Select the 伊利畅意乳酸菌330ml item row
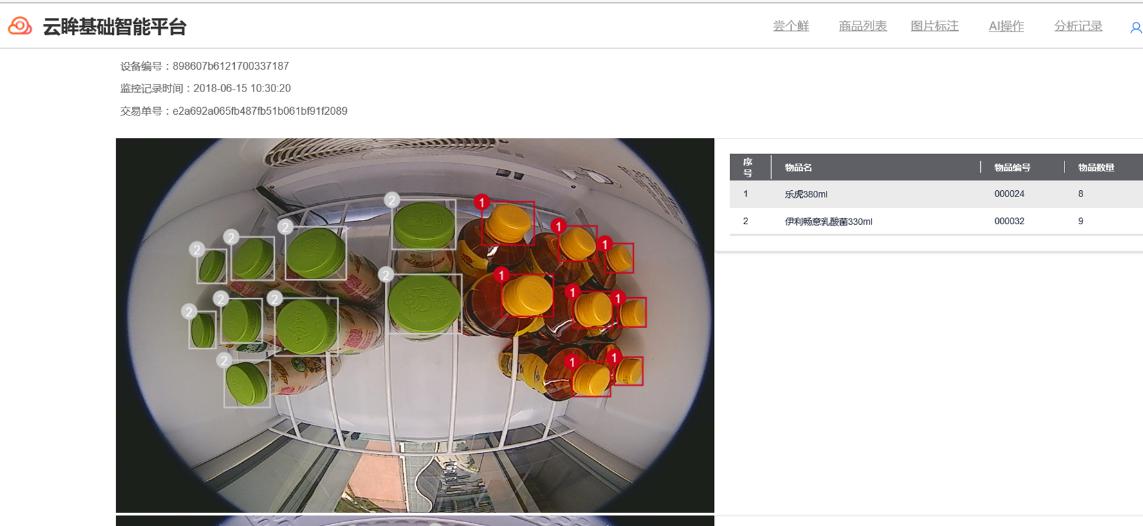Viewport: 1143px width, 526px height. click(936, 221)
